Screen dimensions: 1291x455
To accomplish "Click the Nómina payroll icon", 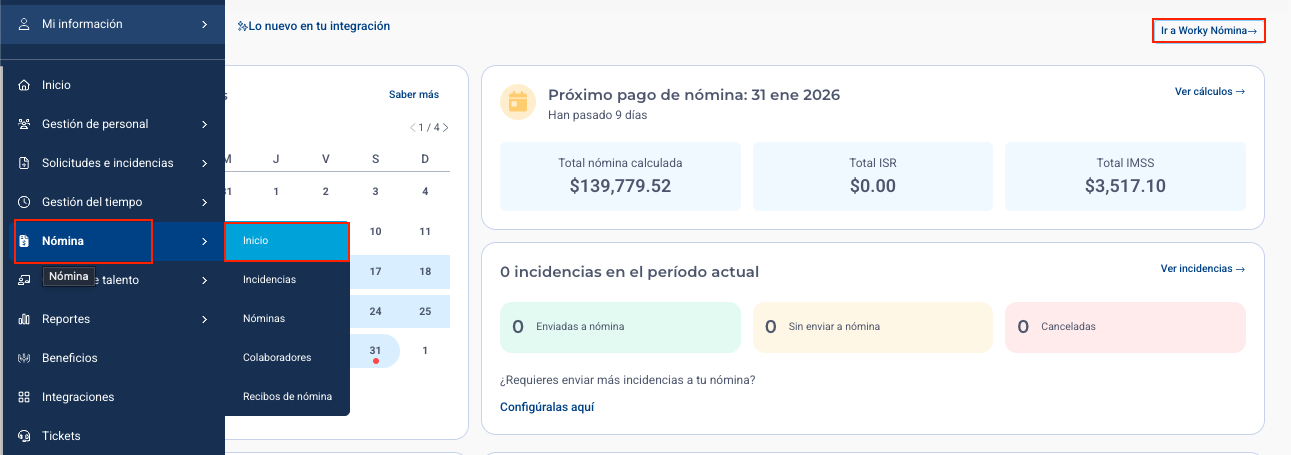I will pos(24,241).
